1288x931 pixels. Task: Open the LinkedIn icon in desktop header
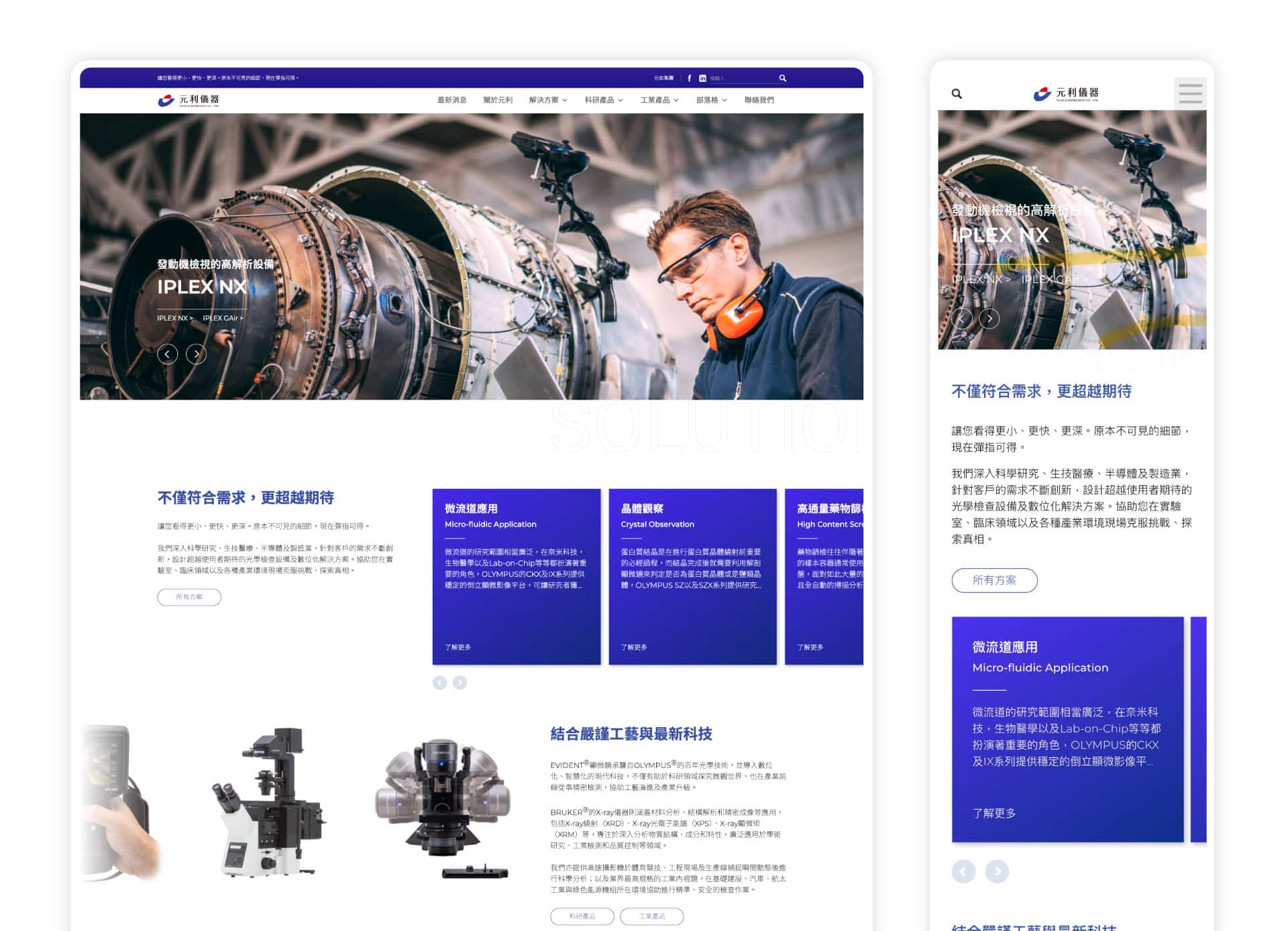[x=702, y=78]
